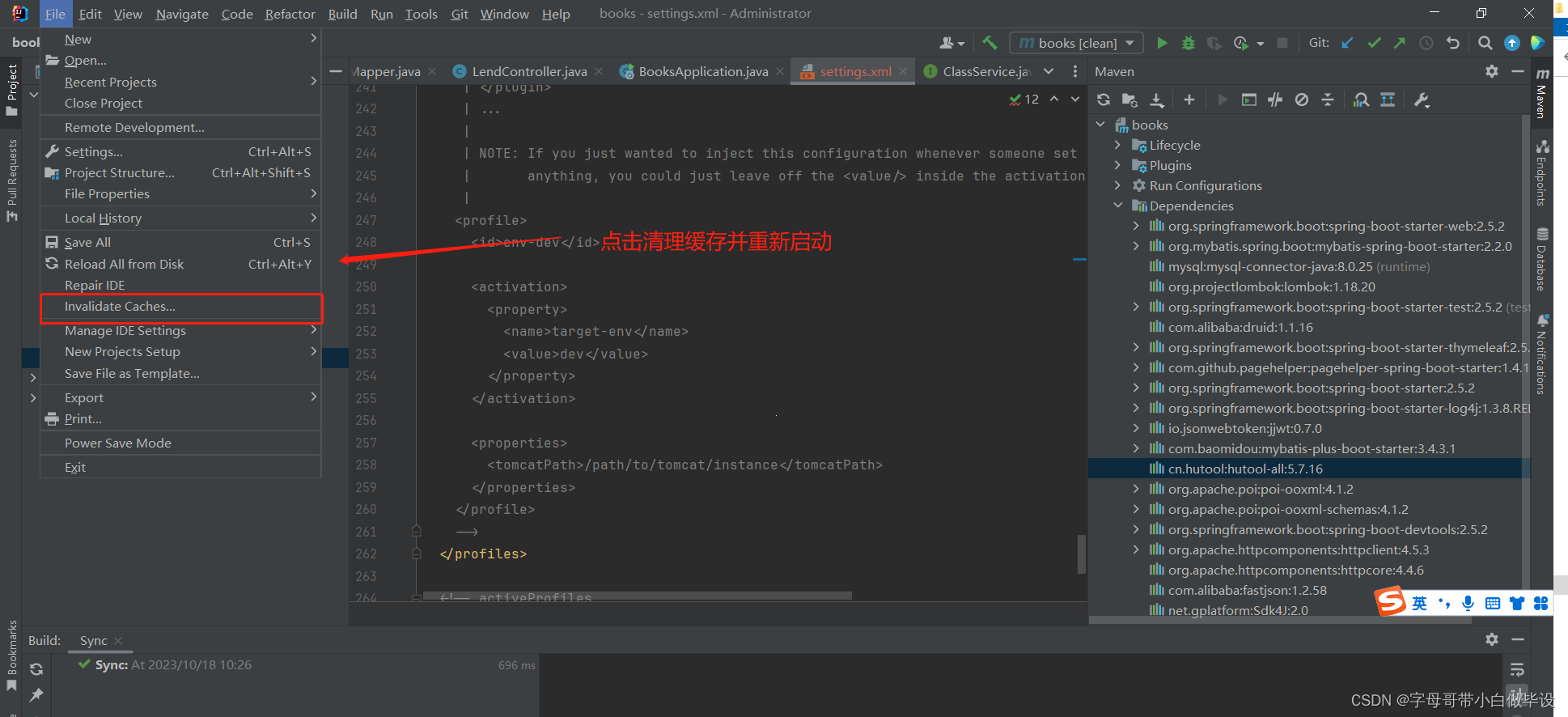1568x717 pixels.
Task: Push commits with the green Git arrow
Action: 1400,43
